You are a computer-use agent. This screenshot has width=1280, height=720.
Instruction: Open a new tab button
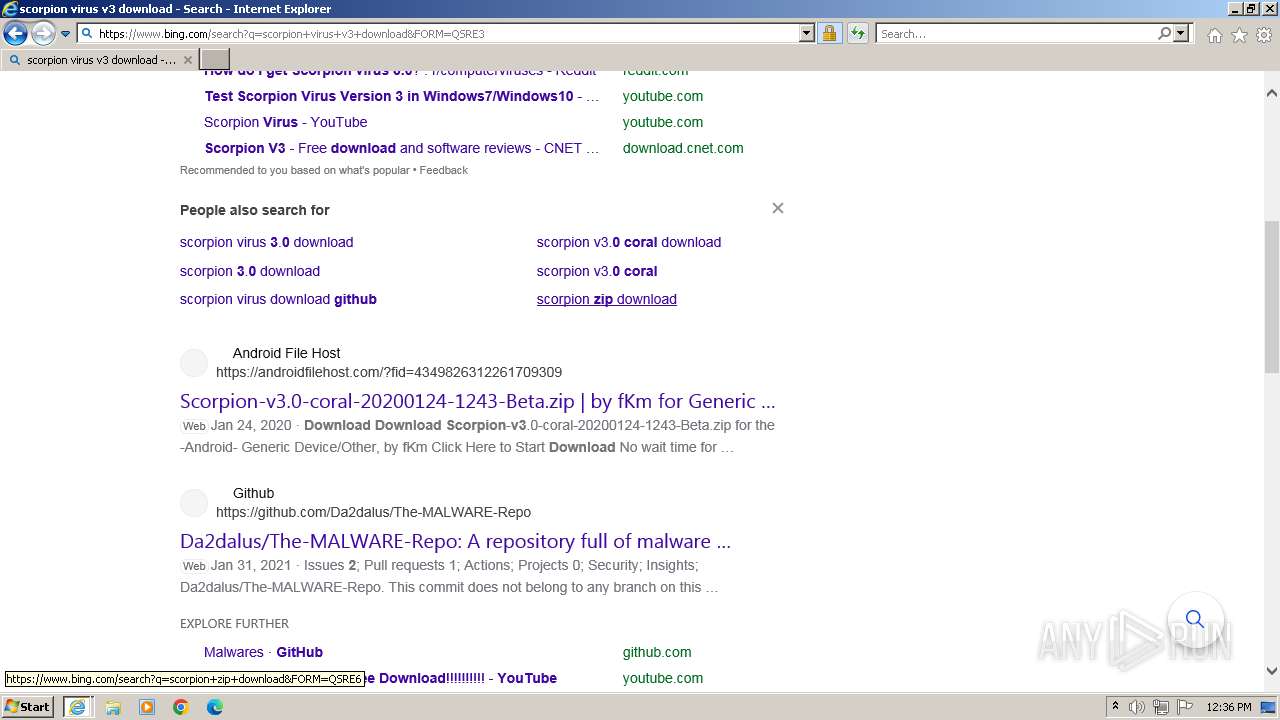(x=215, y=60)
